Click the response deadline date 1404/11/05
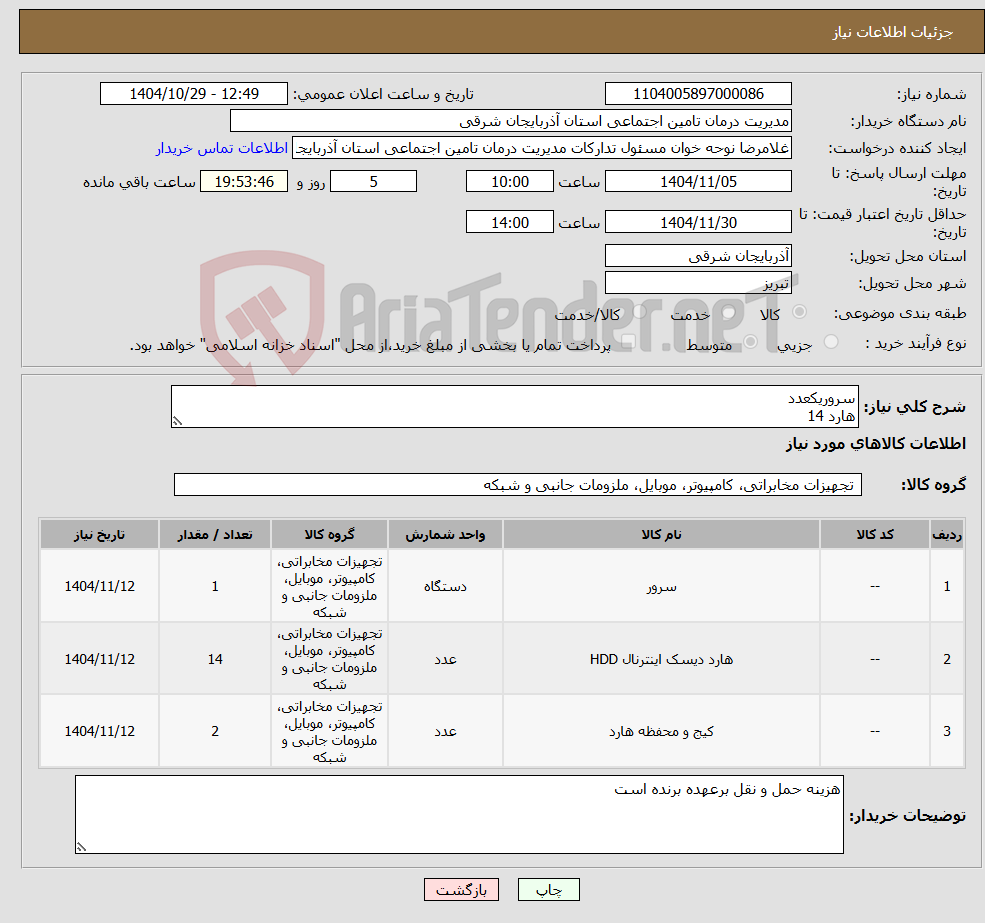The image size is (985, 923). 698,182
